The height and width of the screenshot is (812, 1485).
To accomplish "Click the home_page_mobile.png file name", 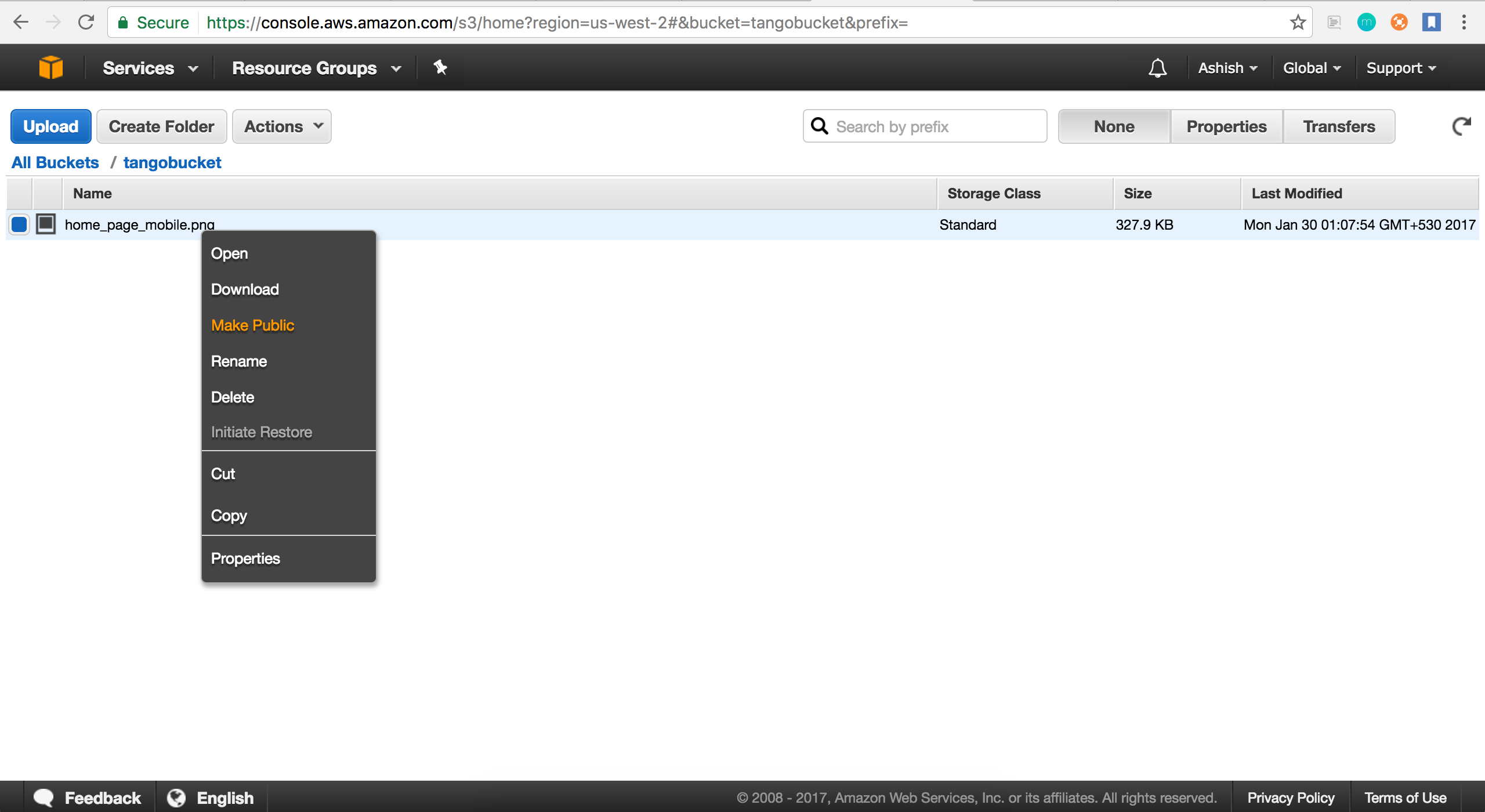I will click(x=140, y=224).
